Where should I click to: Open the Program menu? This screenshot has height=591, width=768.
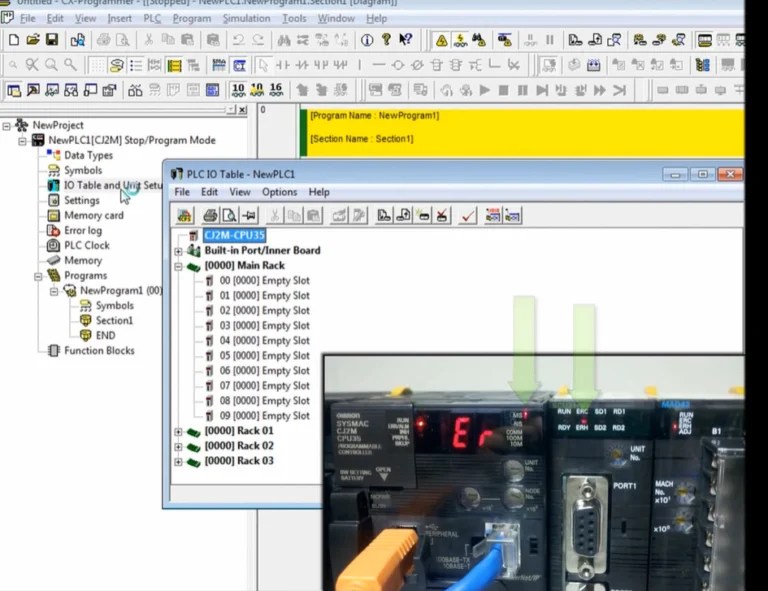pyautogui.click(x=192, y=19)
